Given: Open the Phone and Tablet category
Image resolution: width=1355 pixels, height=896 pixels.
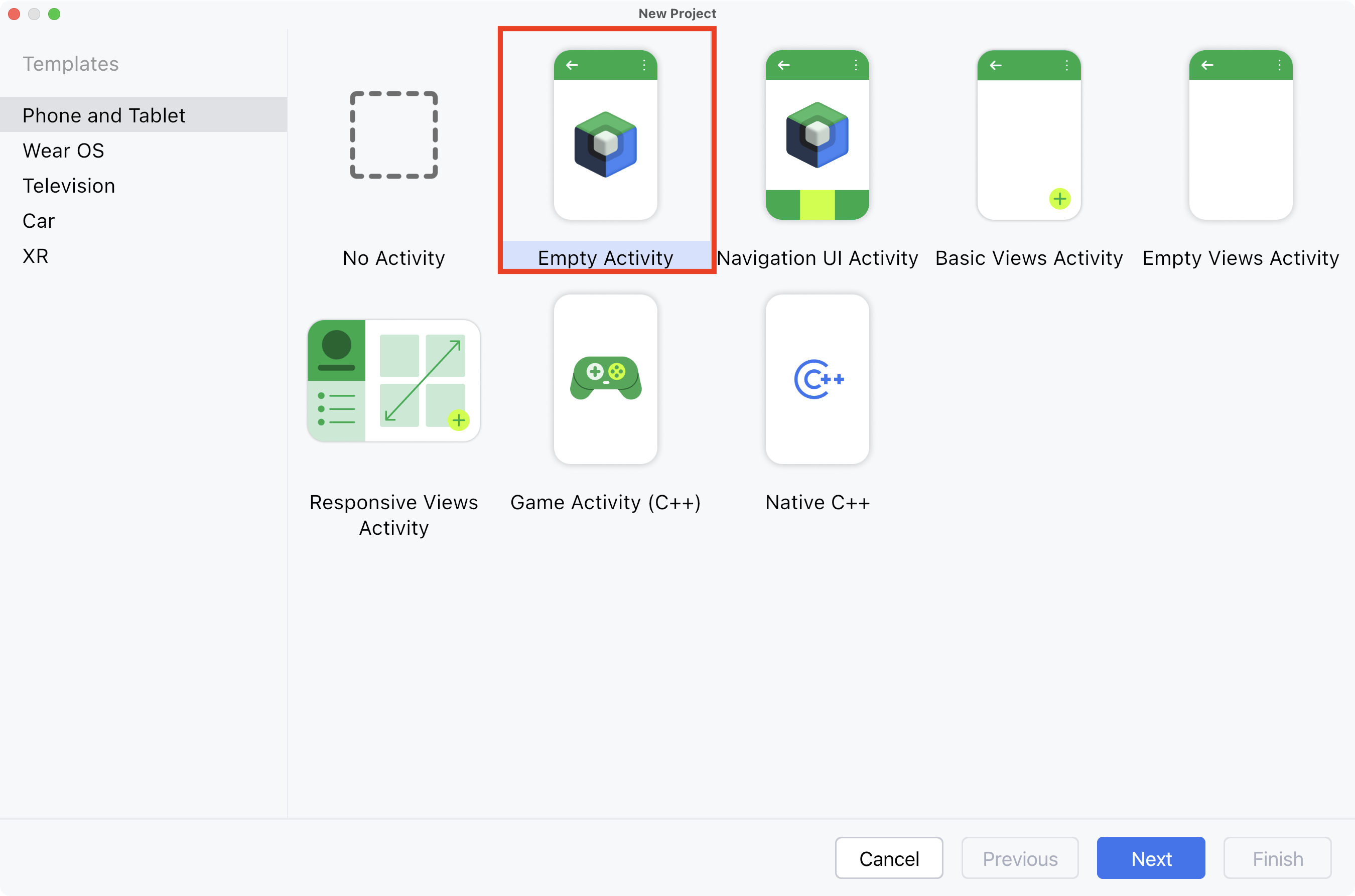Looking at the screenshot, I should [103, 115].
